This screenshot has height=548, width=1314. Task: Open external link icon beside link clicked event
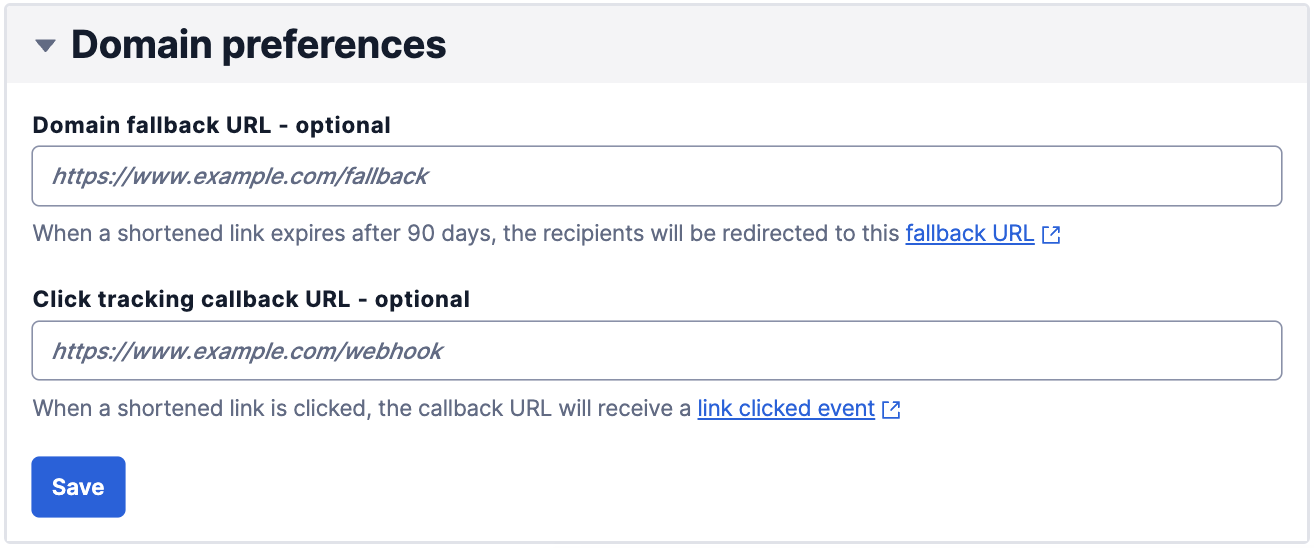pos(891,409)
